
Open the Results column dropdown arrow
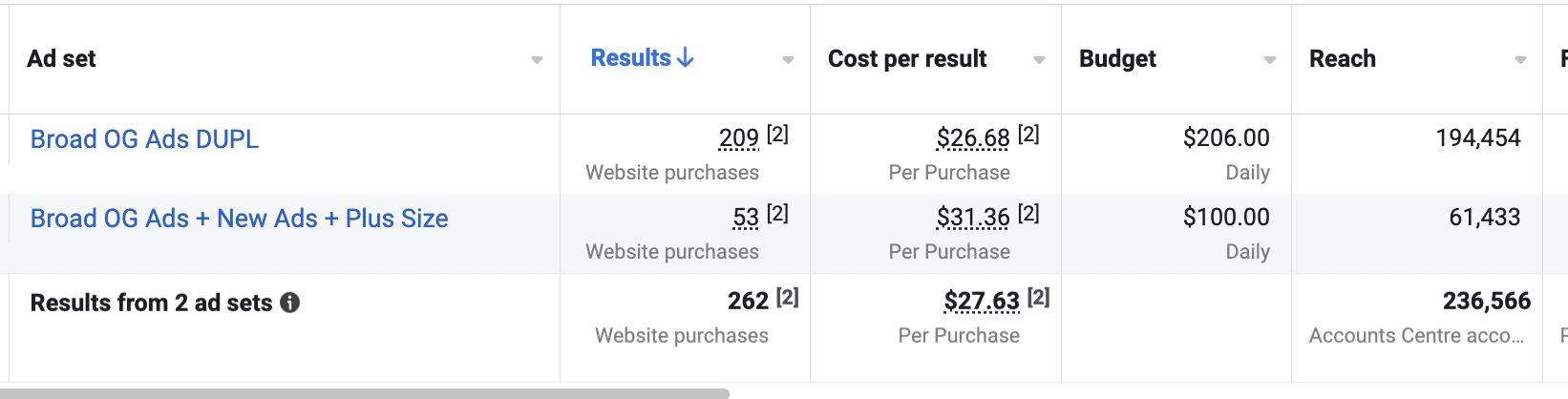[788, 60]
